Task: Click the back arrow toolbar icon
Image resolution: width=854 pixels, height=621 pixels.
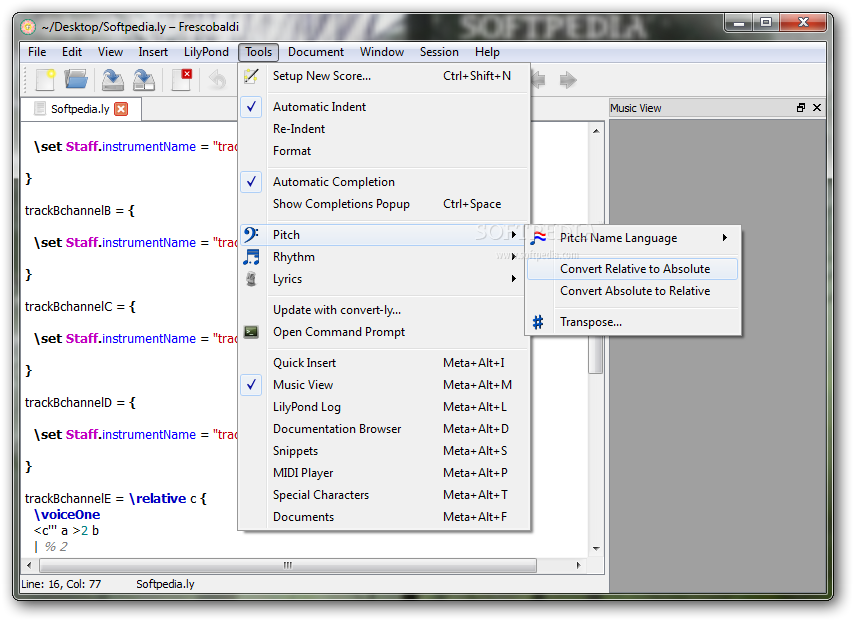Action: (538, 80)
